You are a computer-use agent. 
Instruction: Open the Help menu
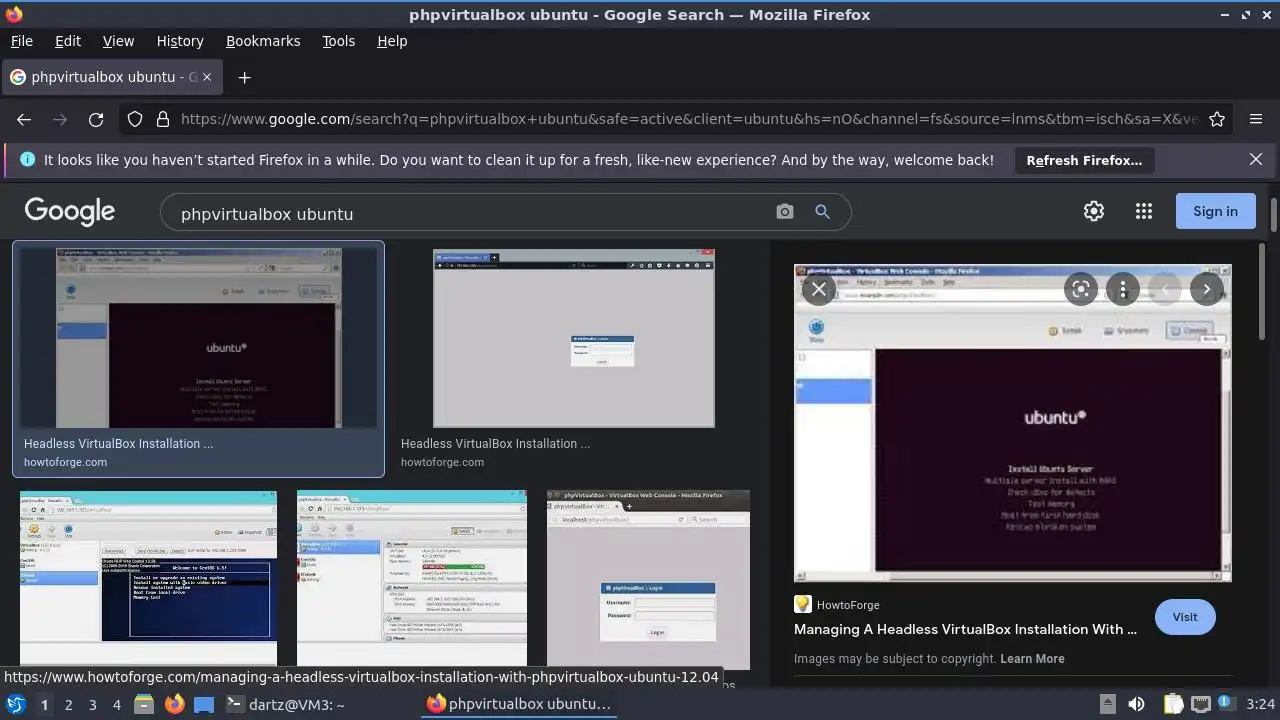[x=392, y=41]
